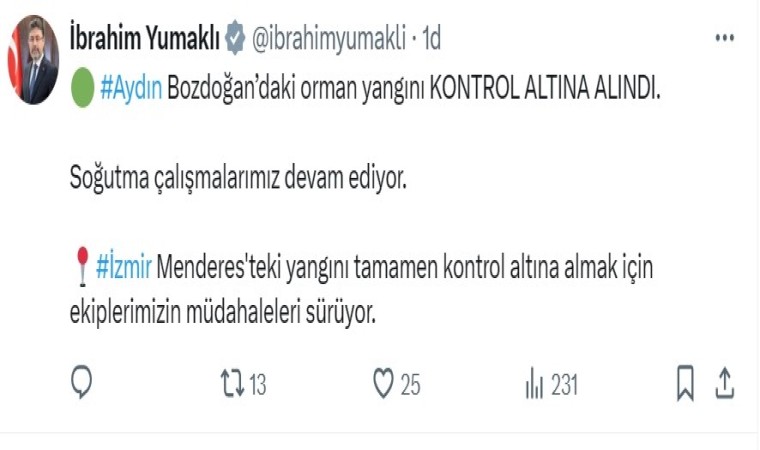This screenshot has width=760, height=450.
Task: Click the green circle emoji before #Aydın
Action: tap(82, 88)
